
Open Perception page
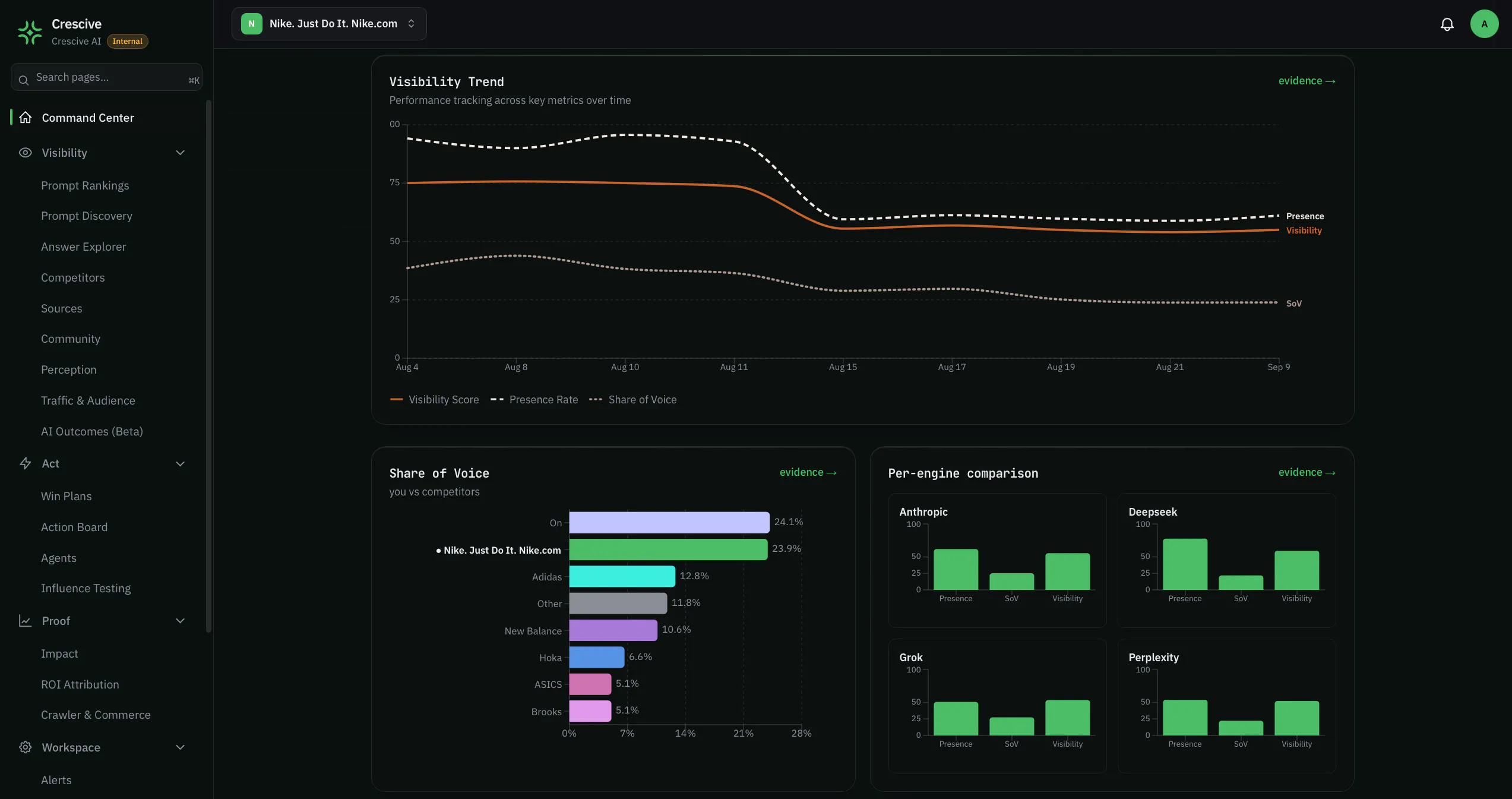69,370
